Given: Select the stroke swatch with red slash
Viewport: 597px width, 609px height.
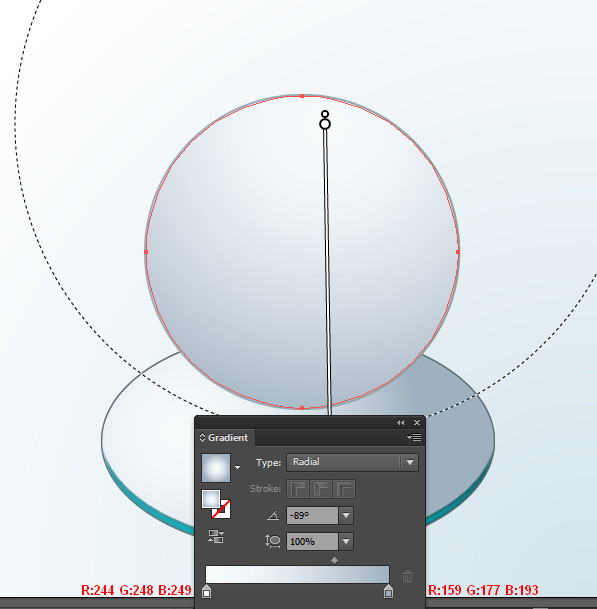Looking at the screenshot, I should 221,509.
